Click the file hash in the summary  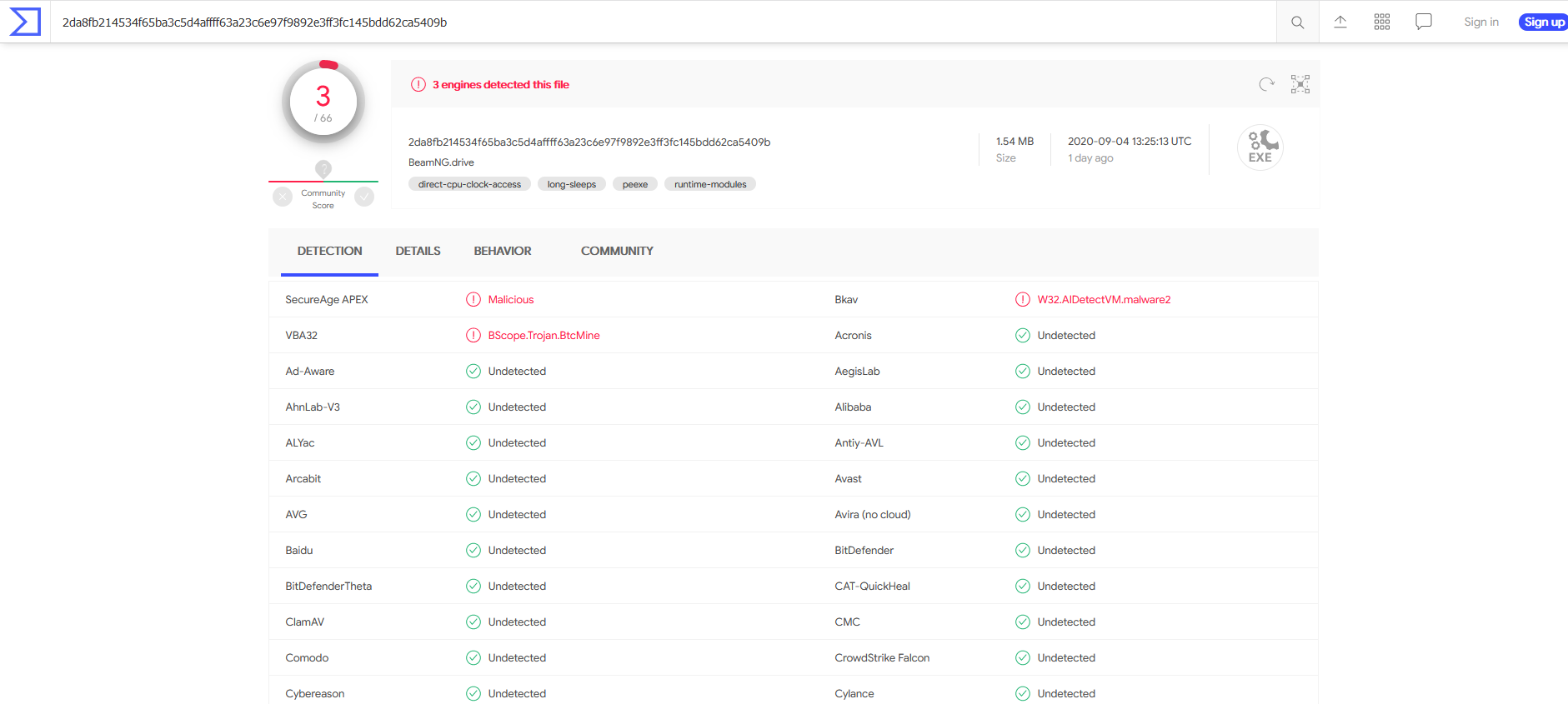[589, 142]
